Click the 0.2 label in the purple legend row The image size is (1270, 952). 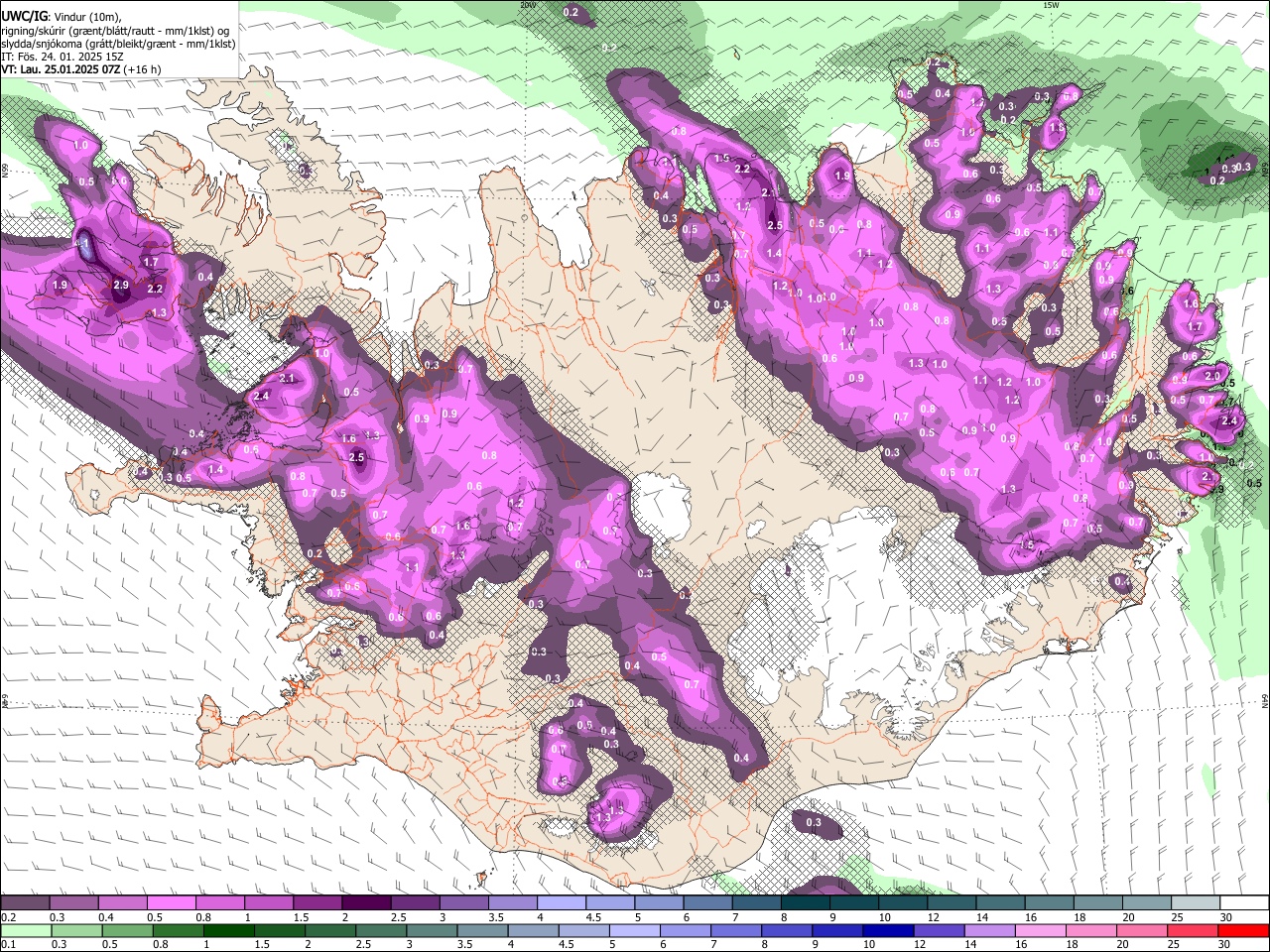[x=8, y=917]
